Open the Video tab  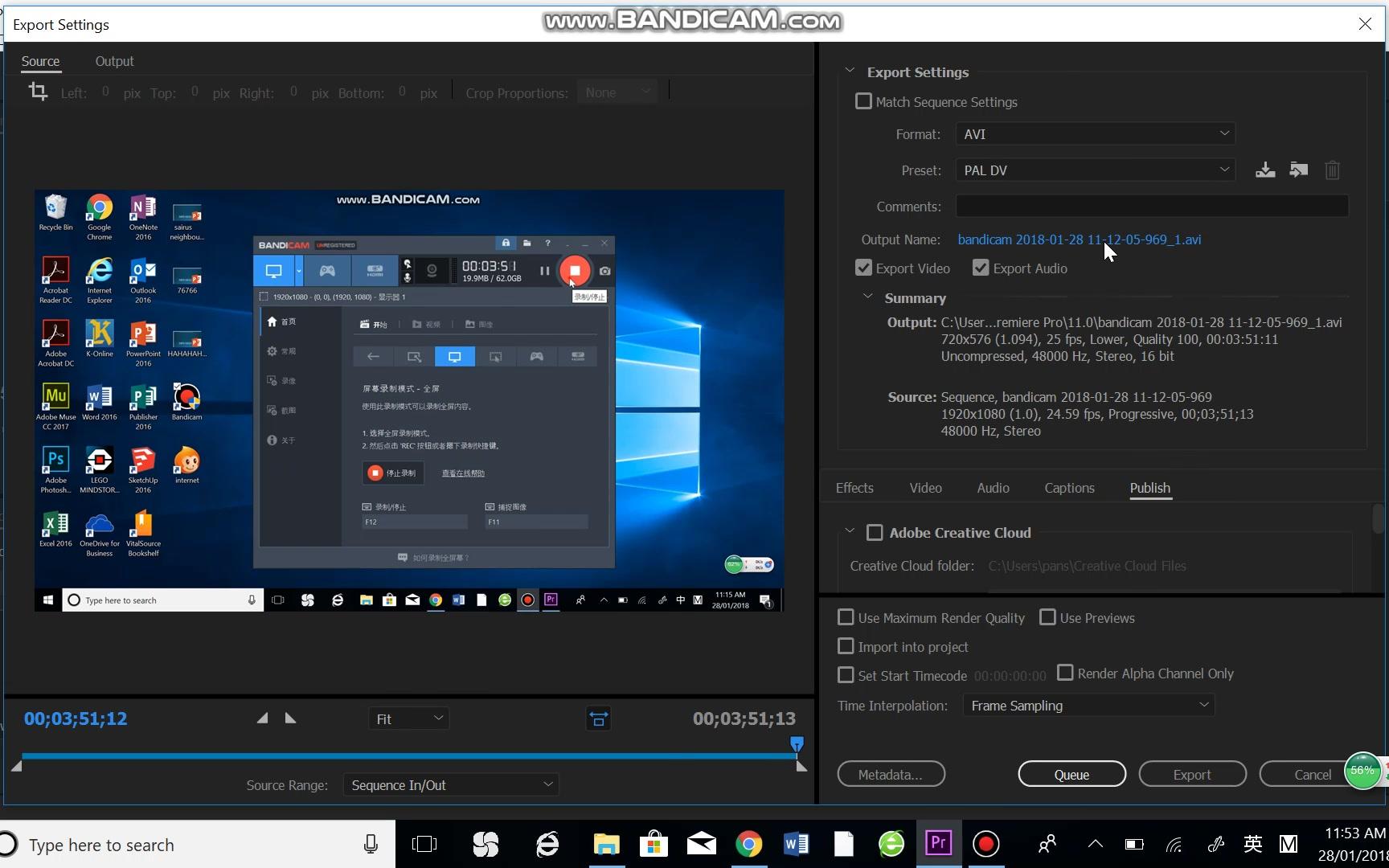point(926,488)
